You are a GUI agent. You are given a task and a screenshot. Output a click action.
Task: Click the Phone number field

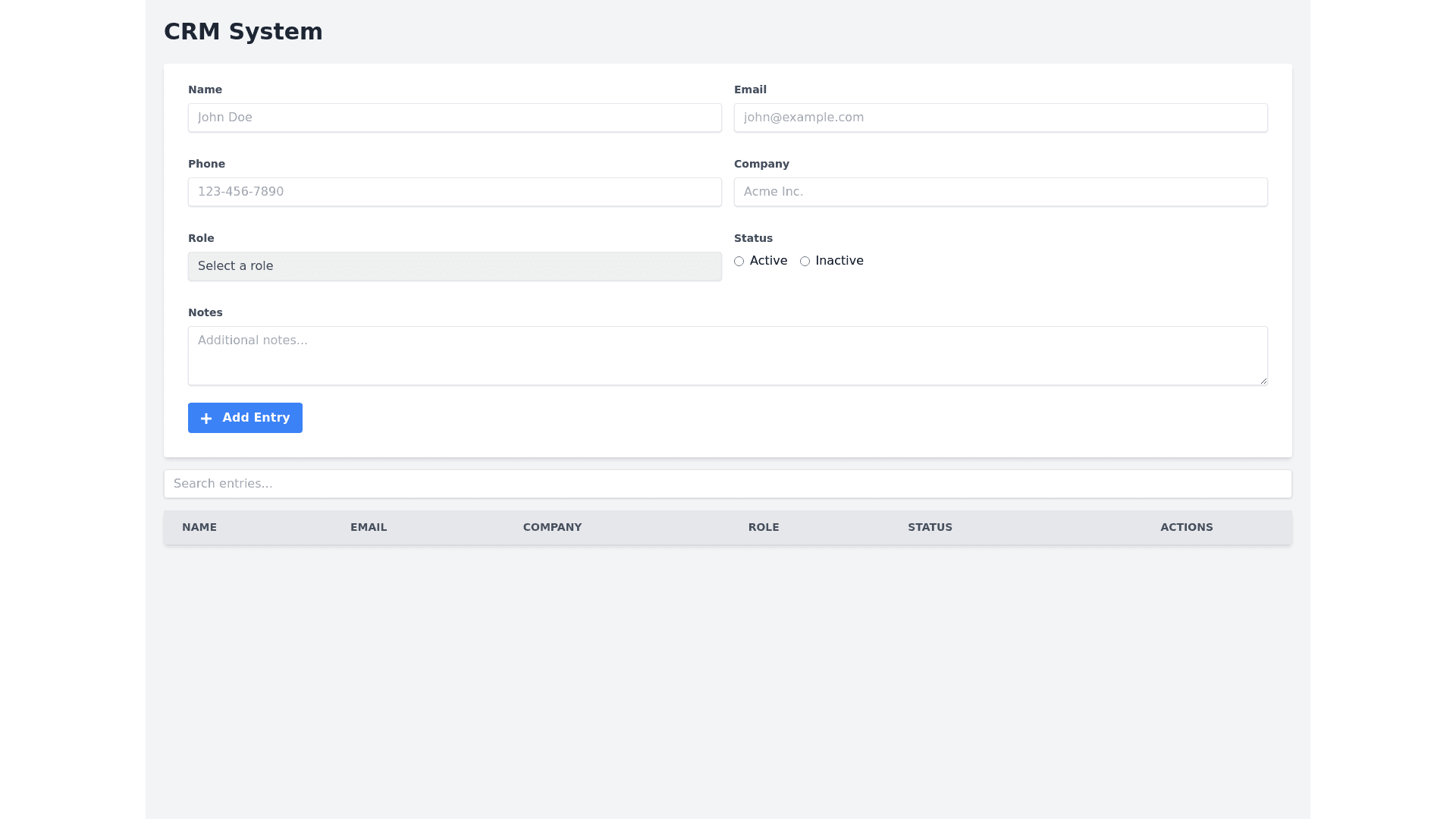454,192
